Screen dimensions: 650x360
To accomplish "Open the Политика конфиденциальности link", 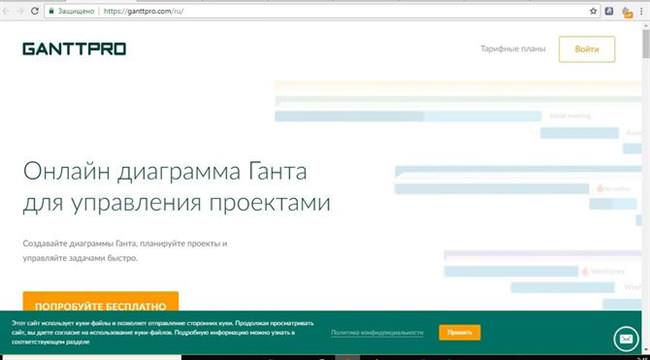I will [377, 333].
